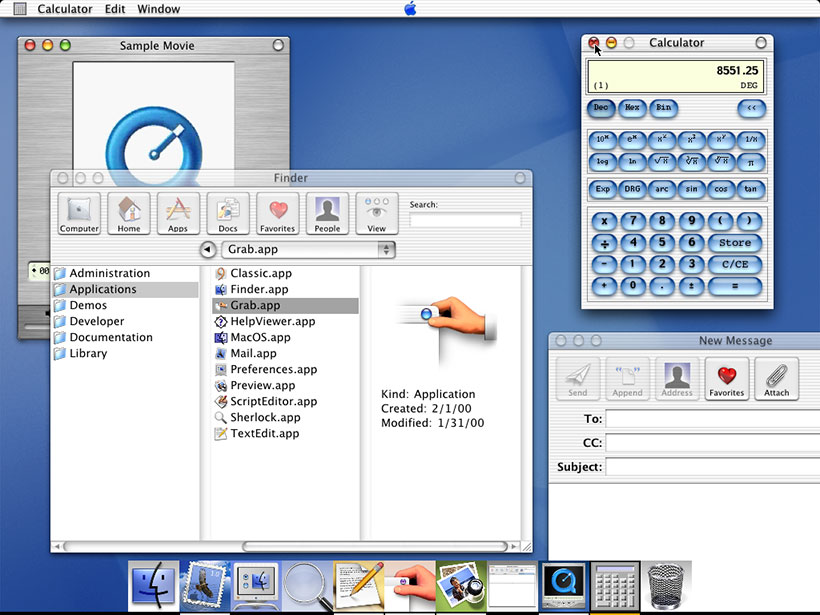Open the Address icon in New Message
The image size is (820, 615).
677,378
